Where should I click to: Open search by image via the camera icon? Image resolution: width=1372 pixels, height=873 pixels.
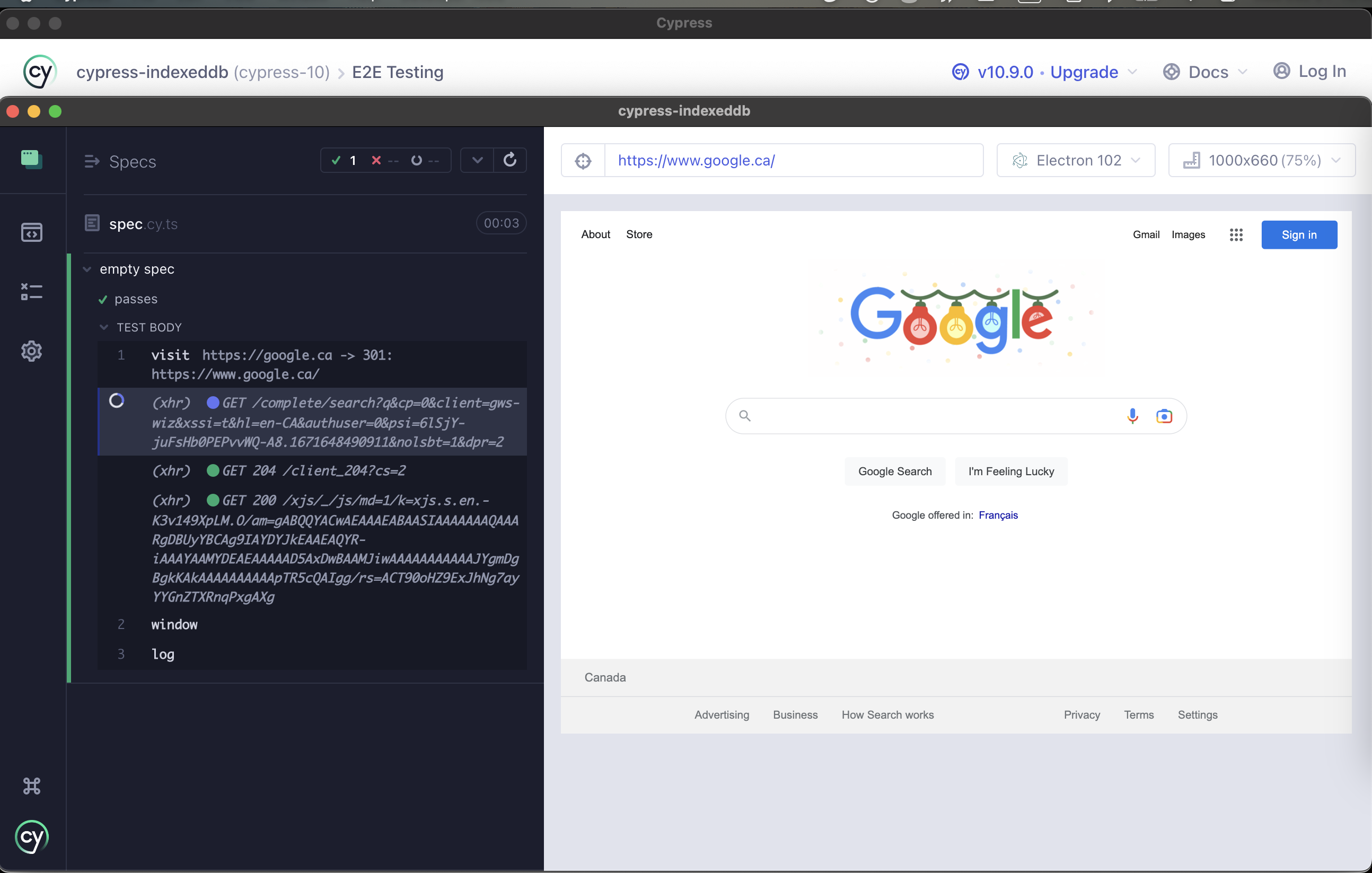1164,416
